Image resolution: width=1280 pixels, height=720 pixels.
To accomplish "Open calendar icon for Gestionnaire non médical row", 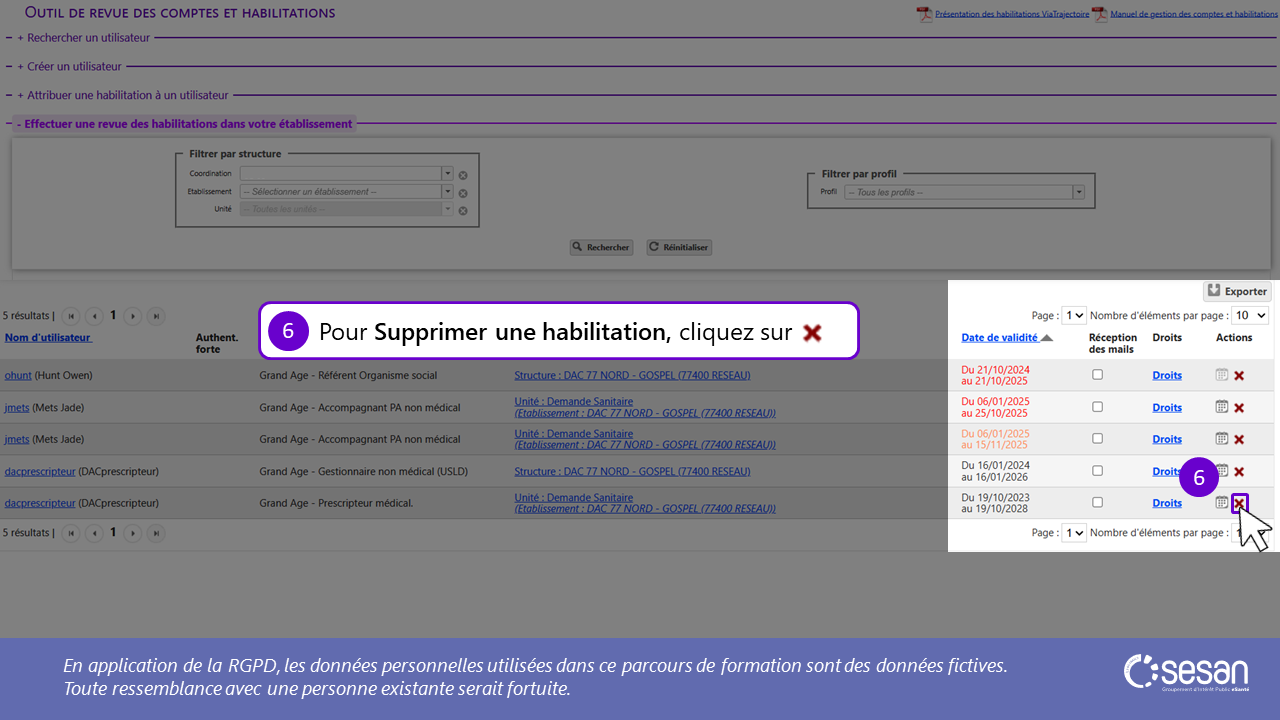I will [1221, 471].
